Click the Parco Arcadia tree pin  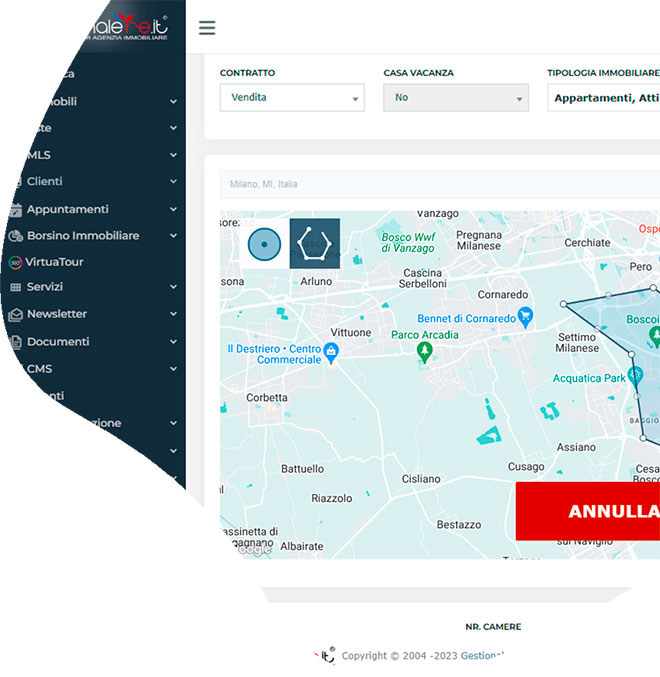425,352
